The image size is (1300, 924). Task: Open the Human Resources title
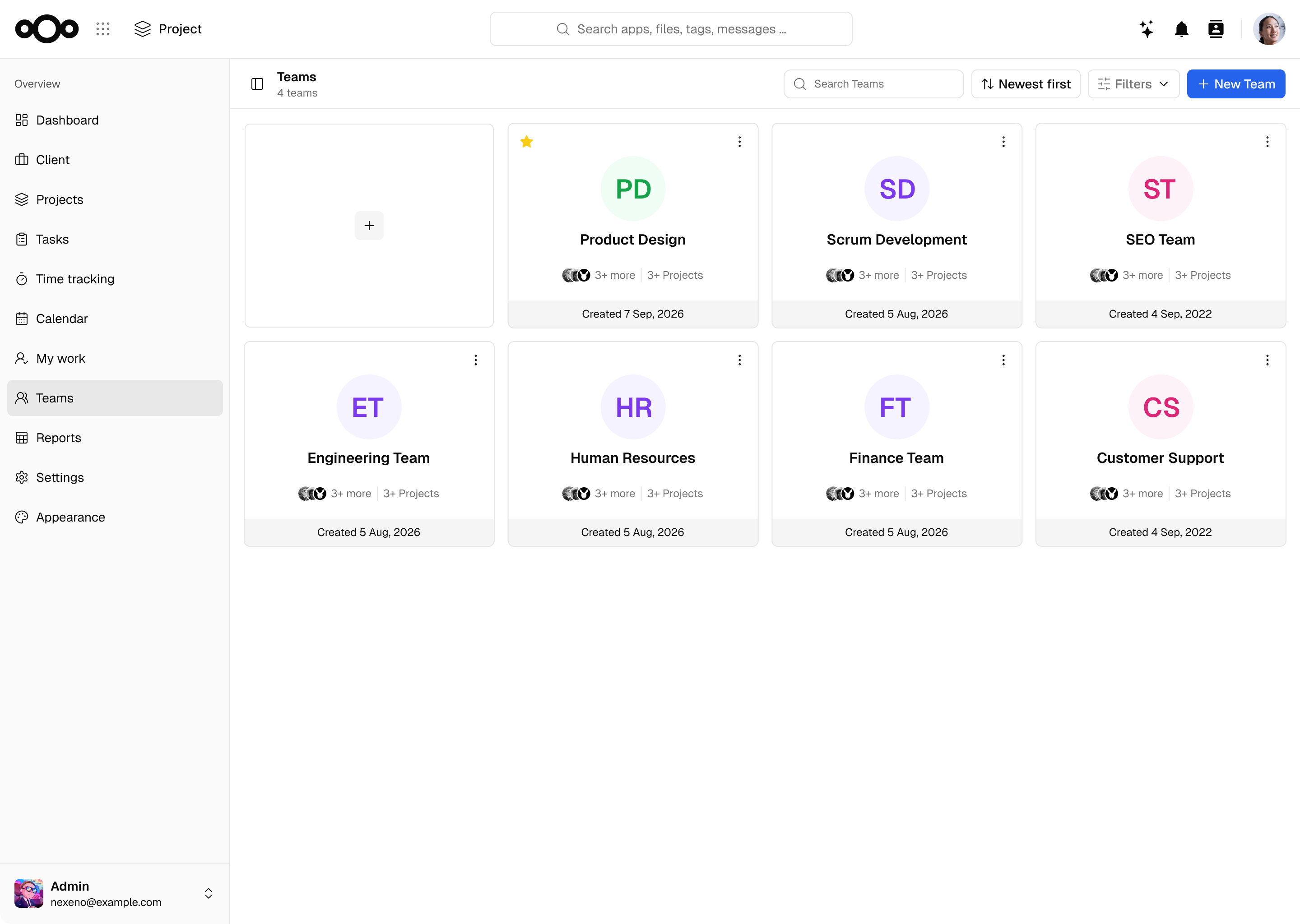633,458
